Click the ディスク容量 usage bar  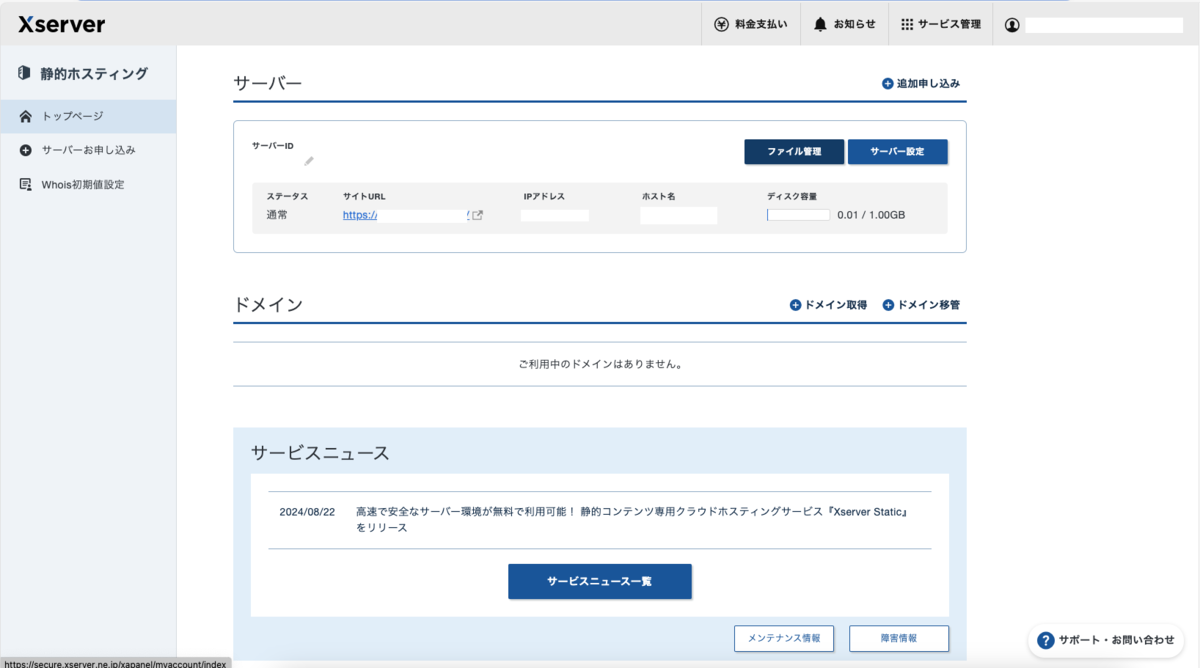click(798, 214)
